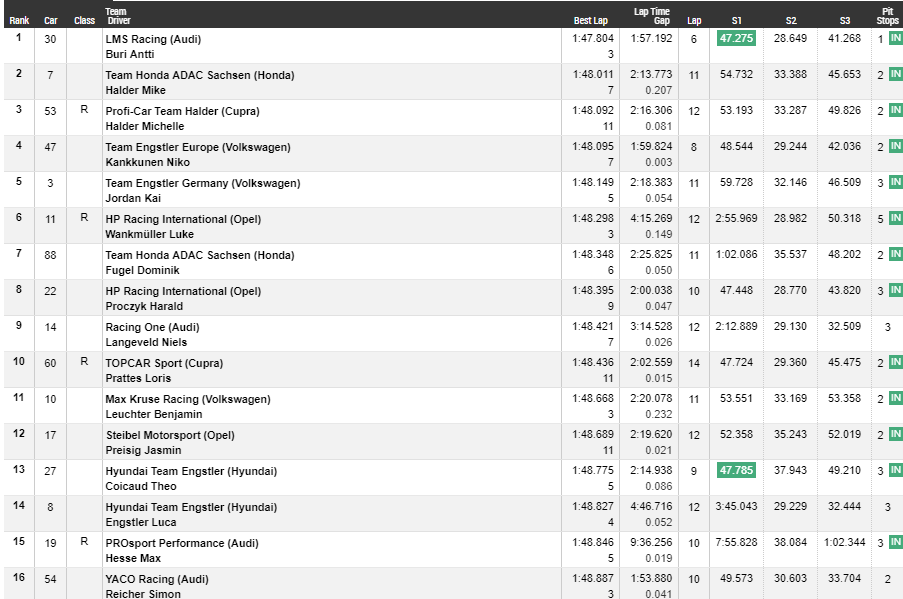Click the Car column header
This screenshot has width=903, height=599.
click(x=51, y=20)
